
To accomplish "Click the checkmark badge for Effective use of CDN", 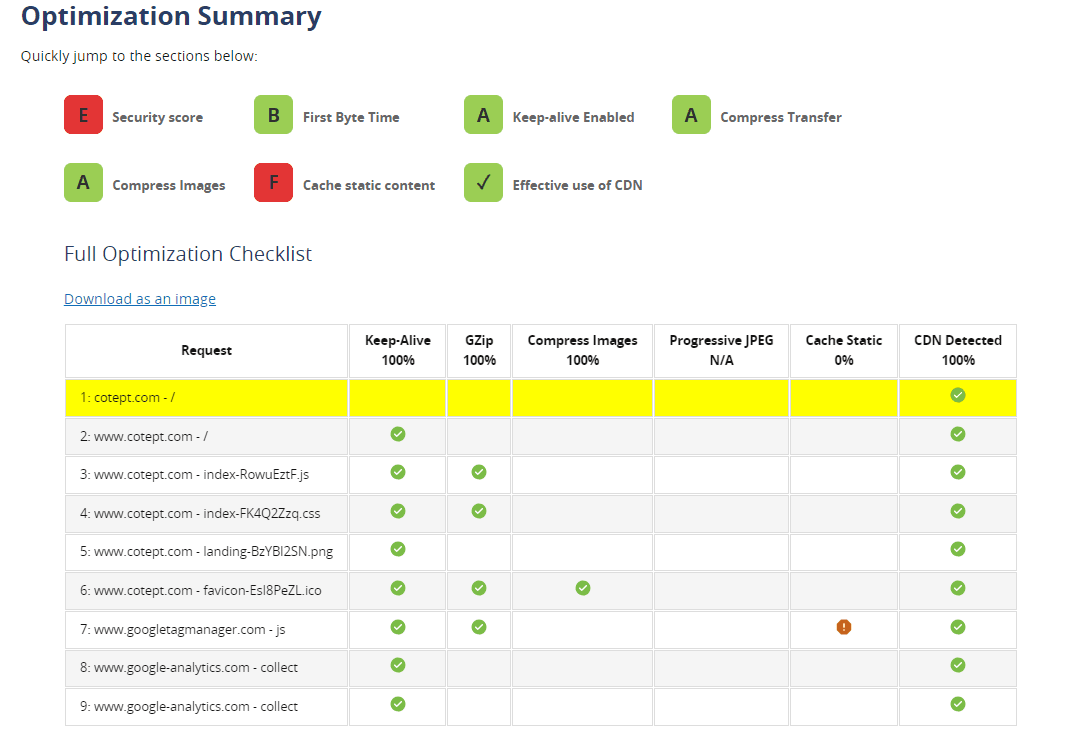I will [x=483, y=183].
